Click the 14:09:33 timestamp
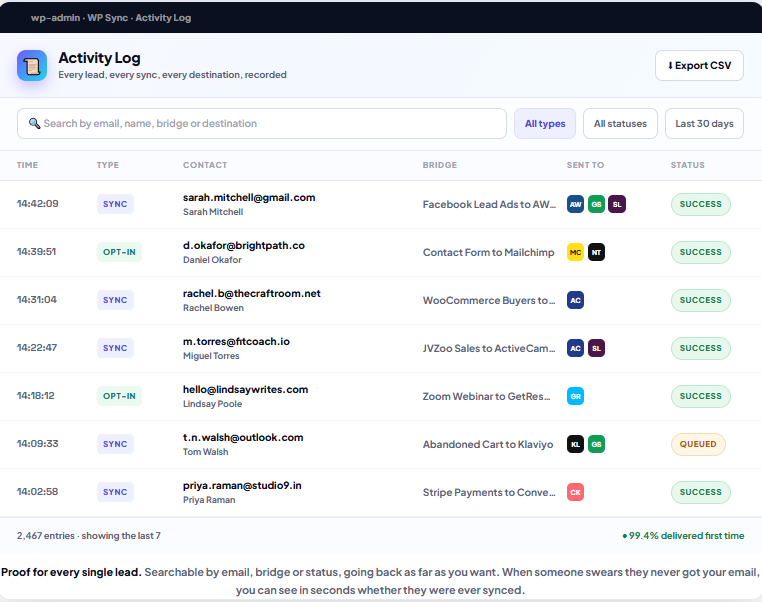762x602 pixels. click(x=37, y=444)
